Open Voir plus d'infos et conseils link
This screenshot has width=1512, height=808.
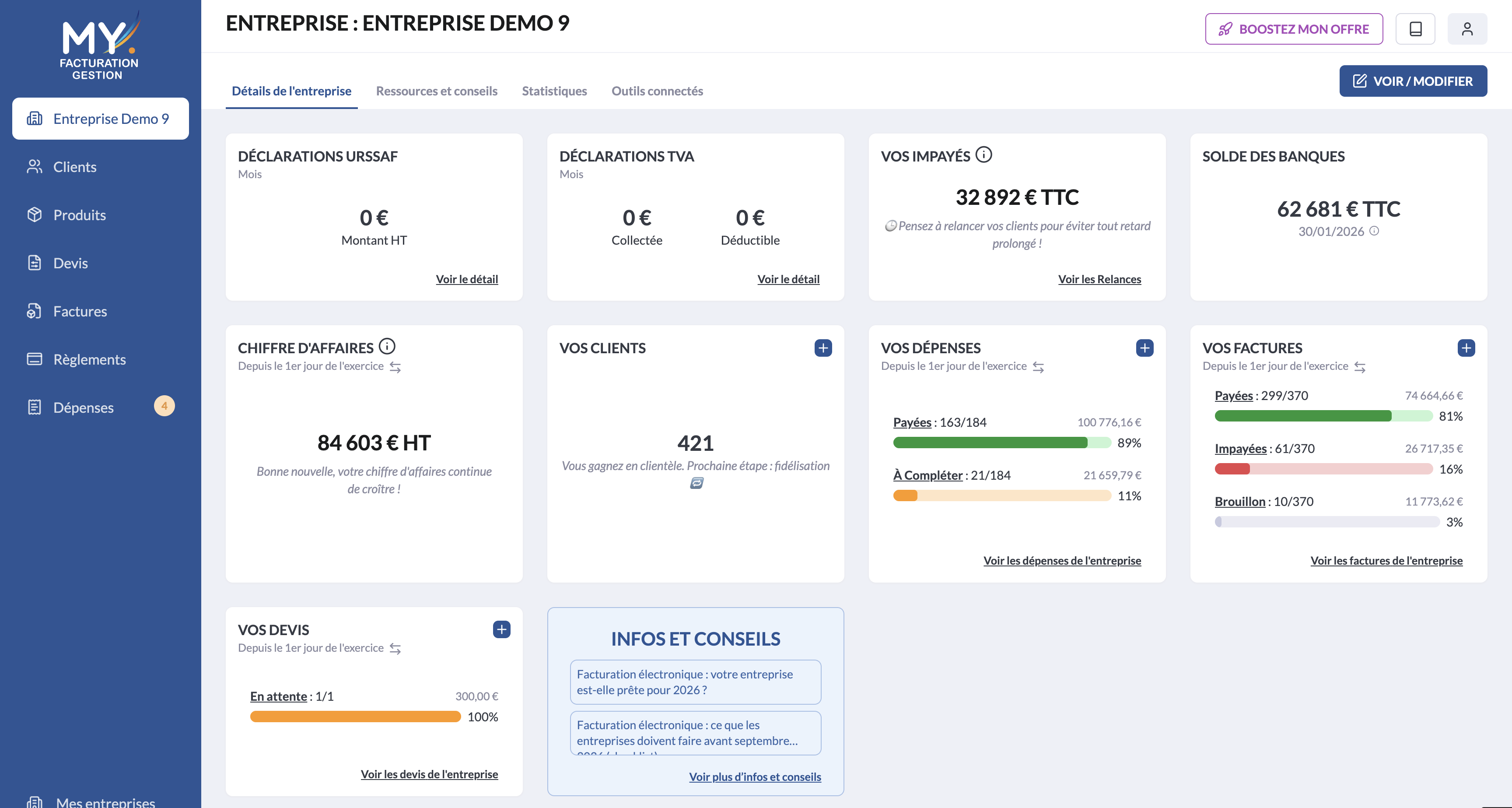pos(755,777)
